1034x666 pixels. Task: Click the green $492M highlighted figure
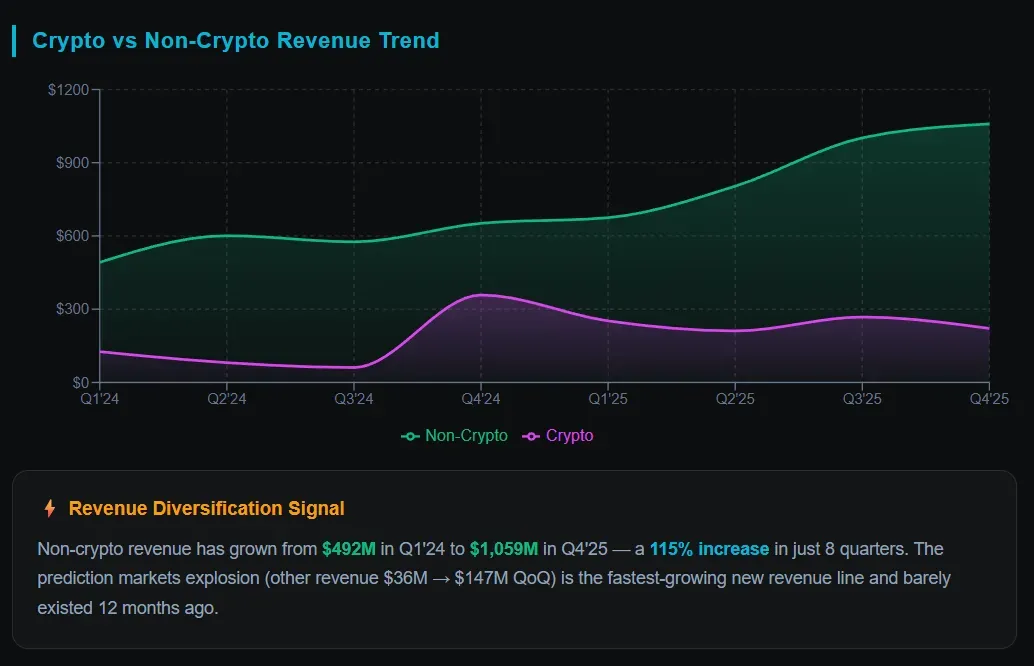click(x=349, y=549)
